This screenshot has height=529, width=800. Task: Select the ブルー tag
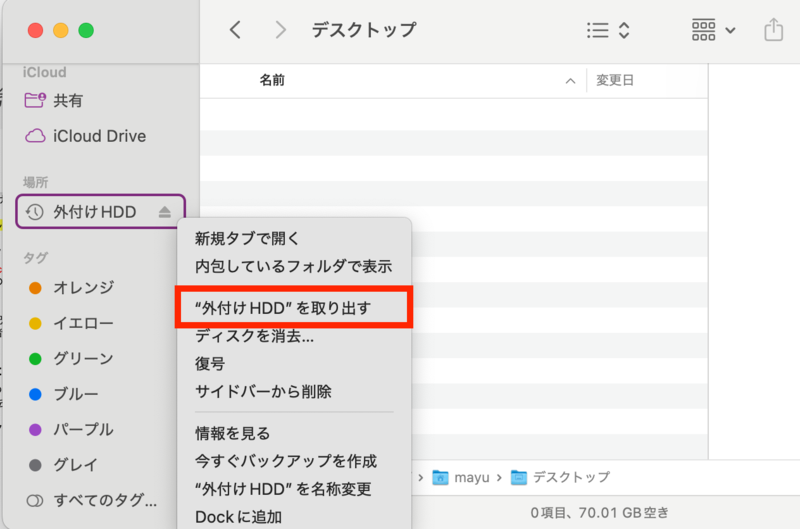(x=63, y=394)
